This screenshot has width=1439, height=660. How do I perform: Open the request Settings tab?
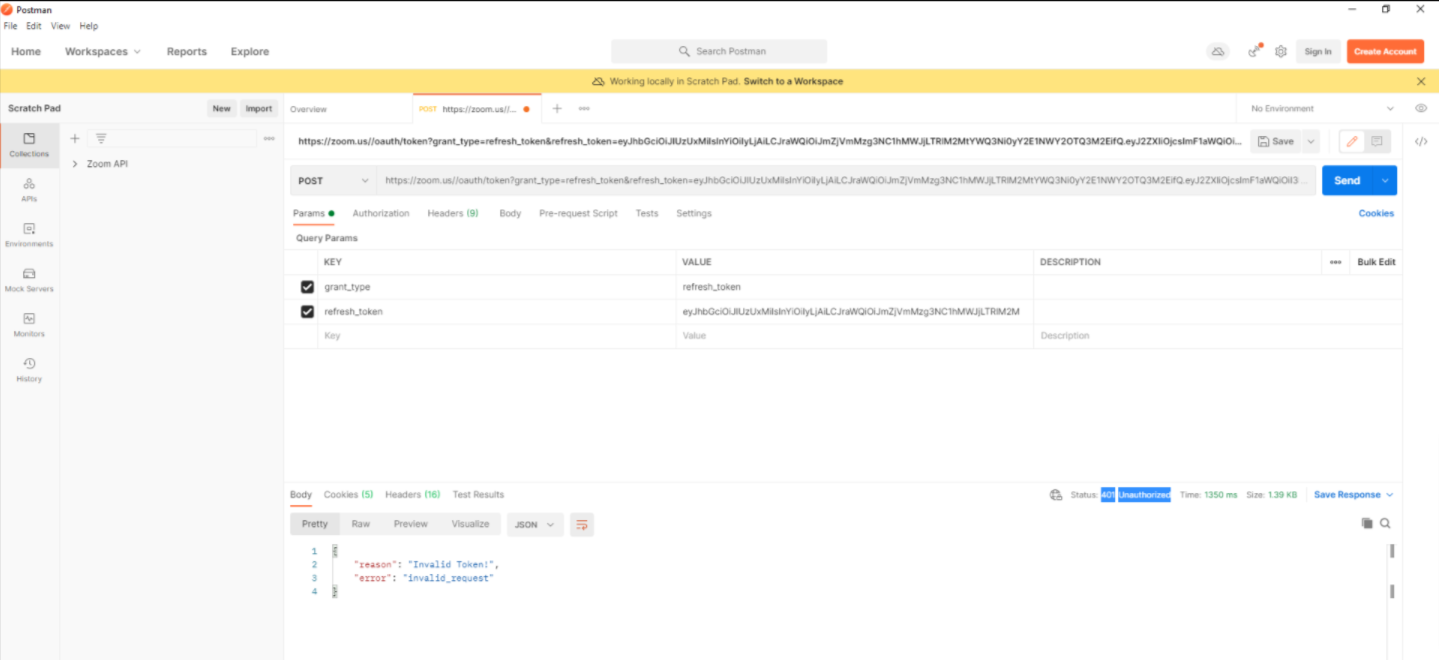pos(694,213)
